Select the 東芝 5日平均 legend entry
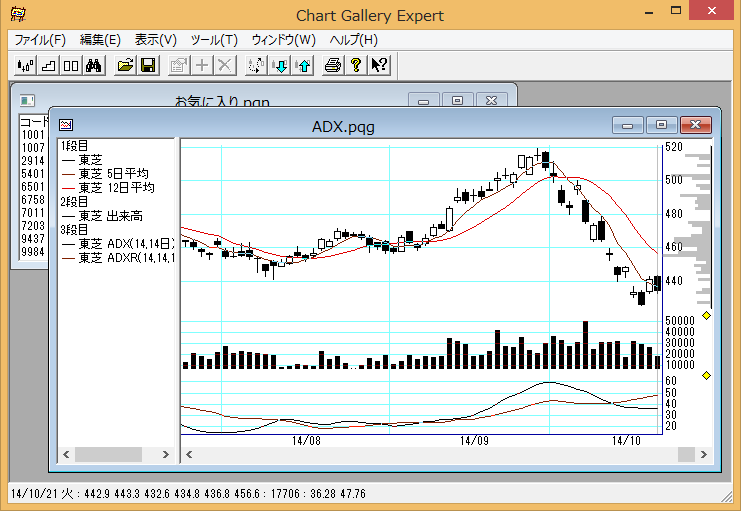Image resolution: width=741 pixels, height=511 pixels. pyautogui.click(x=116, y=173)
